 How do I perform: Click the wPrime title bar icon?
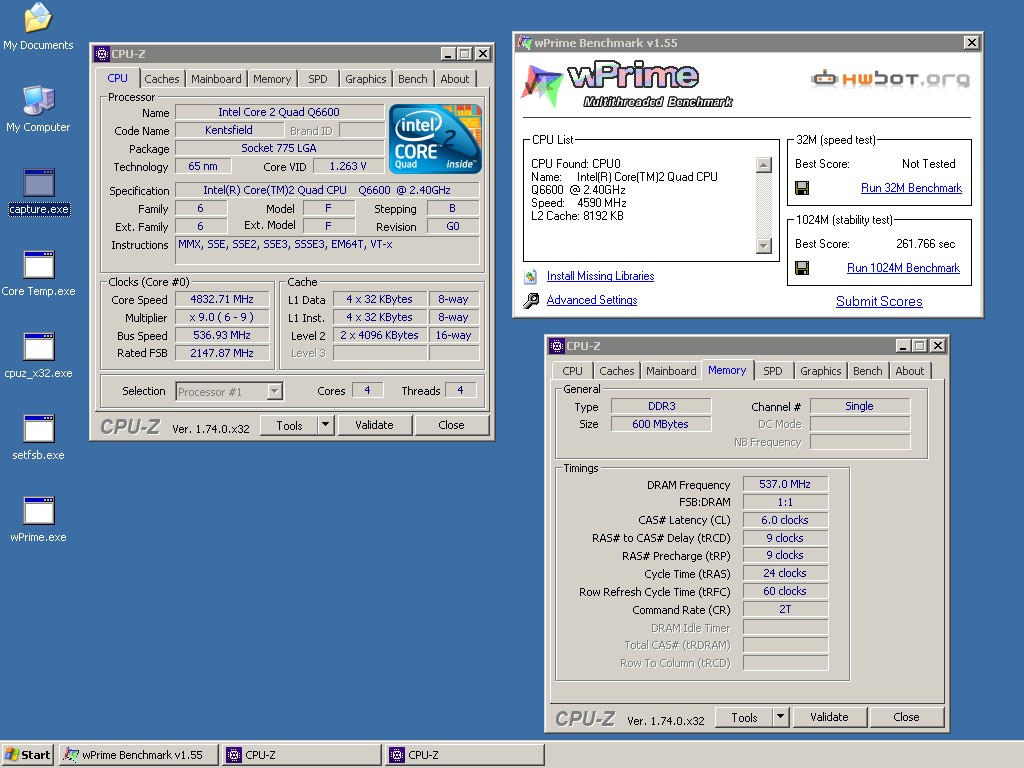pyautogui.click(x=524, y=43)
